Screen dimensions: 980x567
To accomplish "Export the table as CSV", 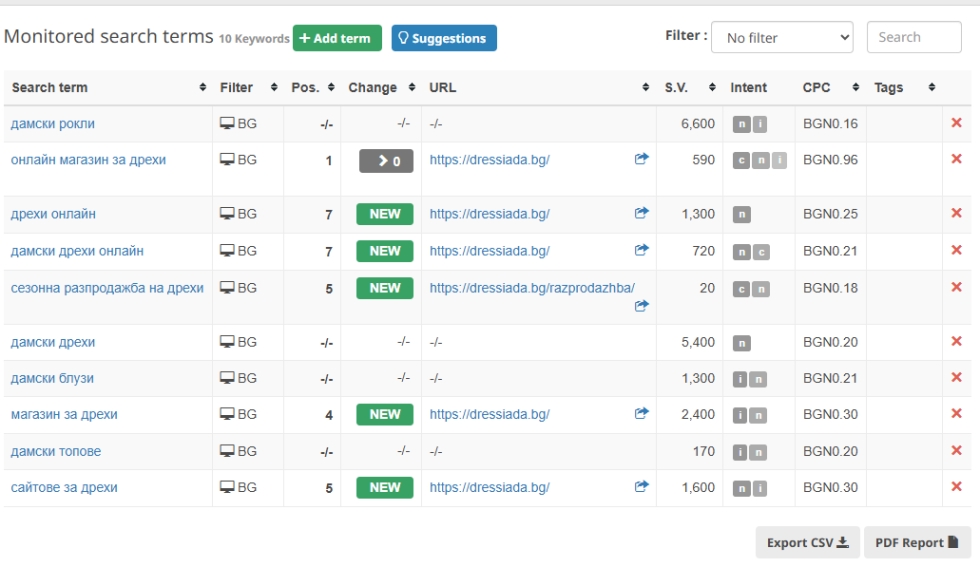I will [x=807, y=543].
